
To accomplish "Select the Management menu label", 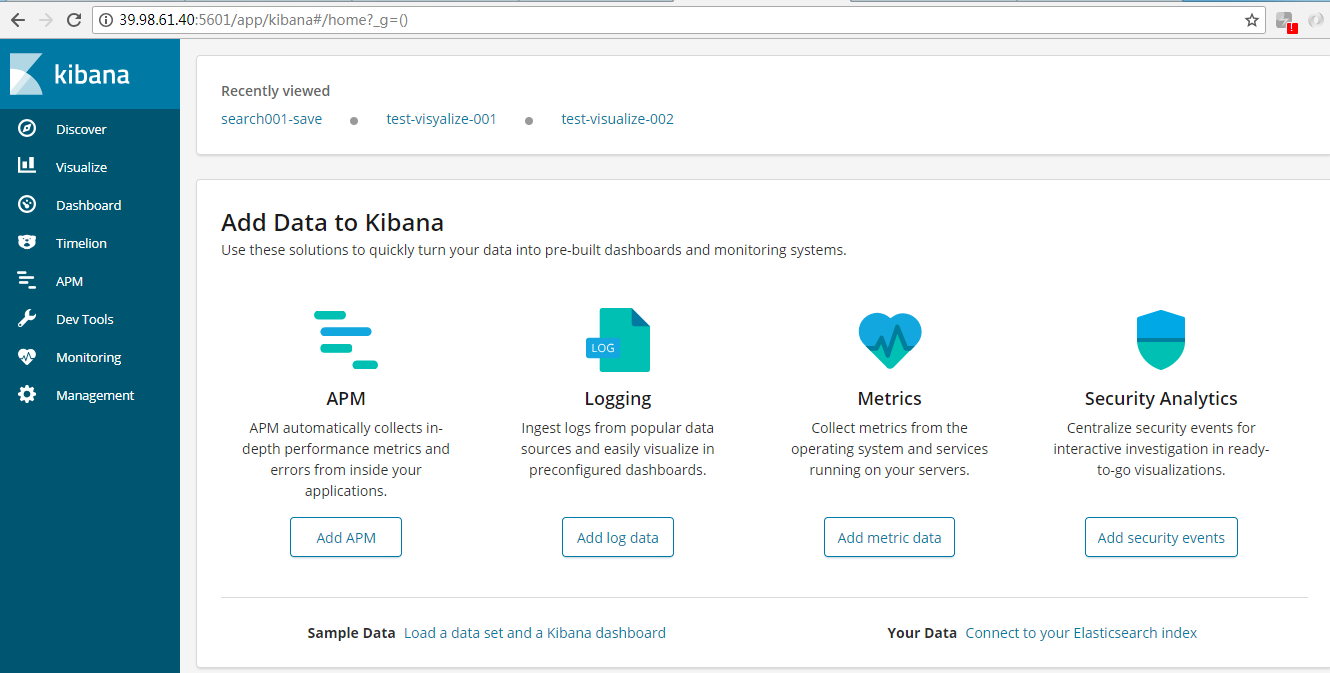I will [95, 396].
